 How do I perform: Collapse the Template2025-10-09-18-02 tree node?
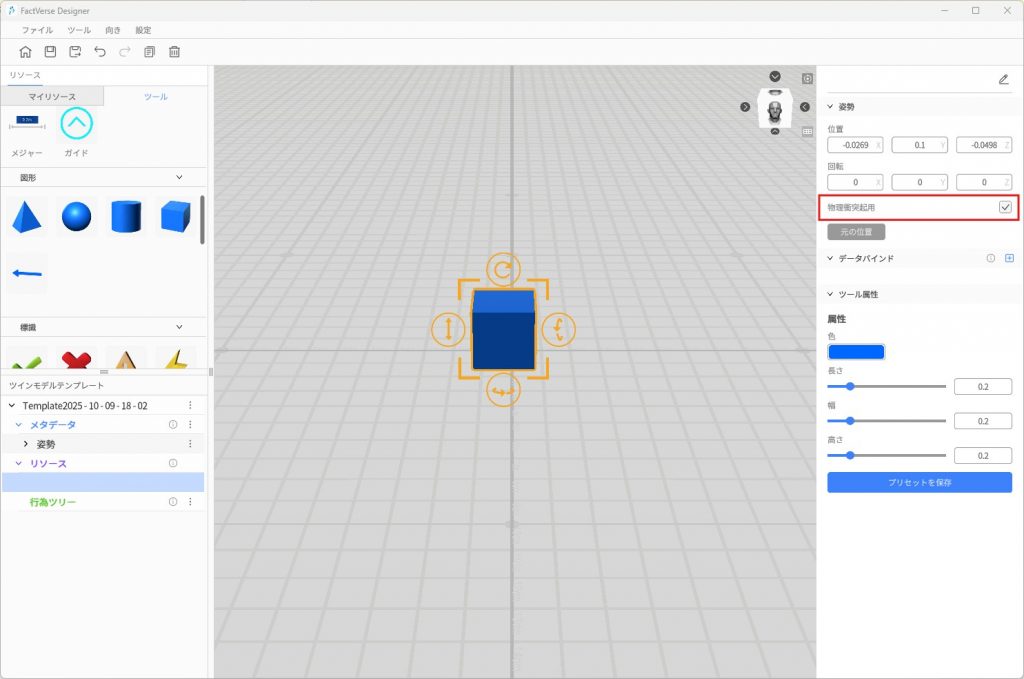click(x=12, y=406)
